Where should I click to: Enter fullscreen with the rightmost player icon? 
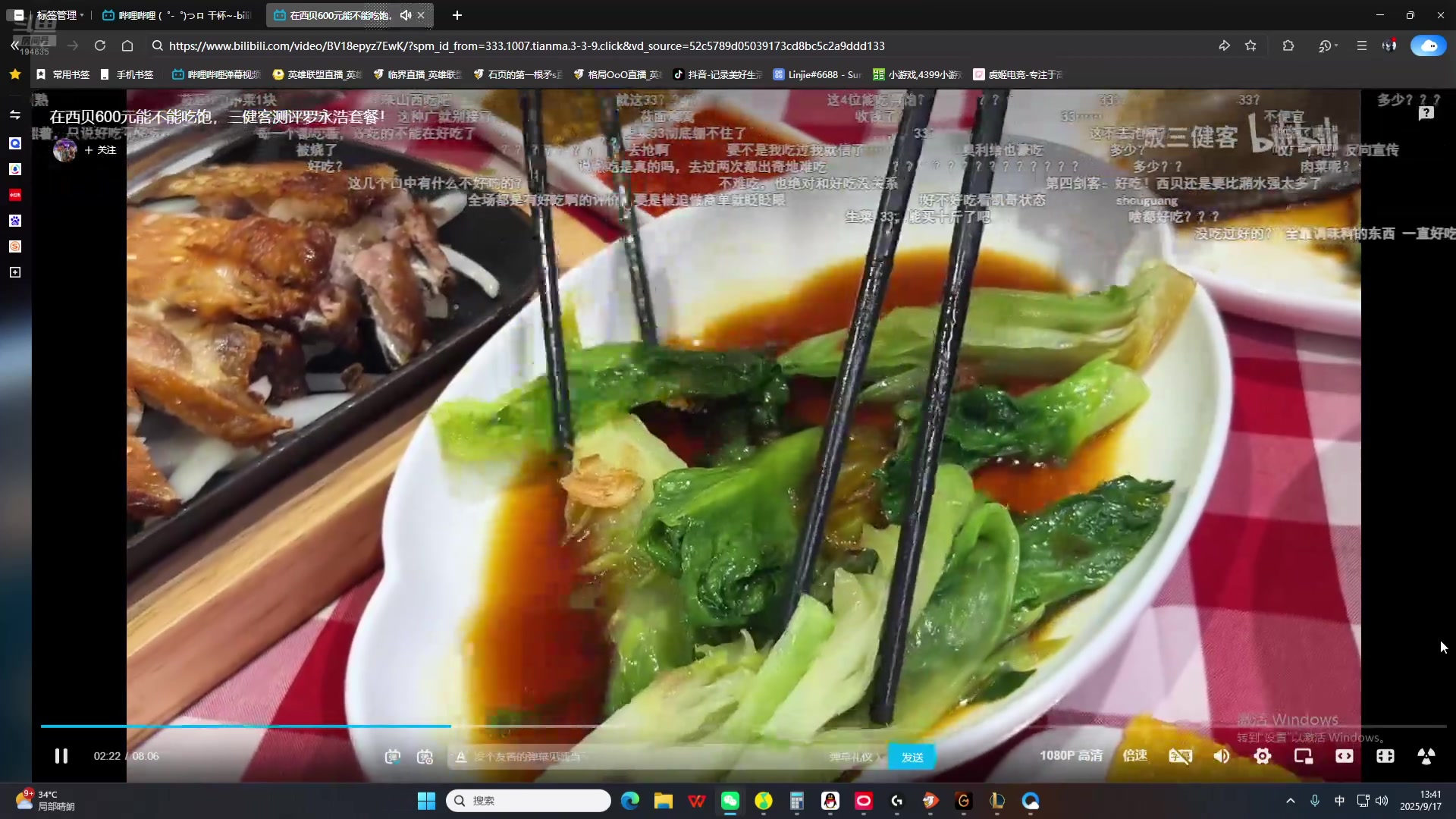(x=1426, y=756)
